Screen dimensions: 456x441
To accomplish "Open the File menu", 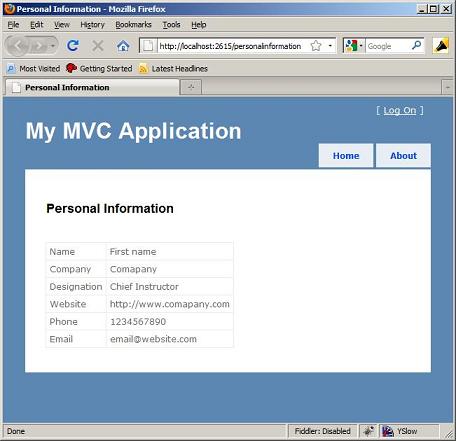I will coord(13,25).
